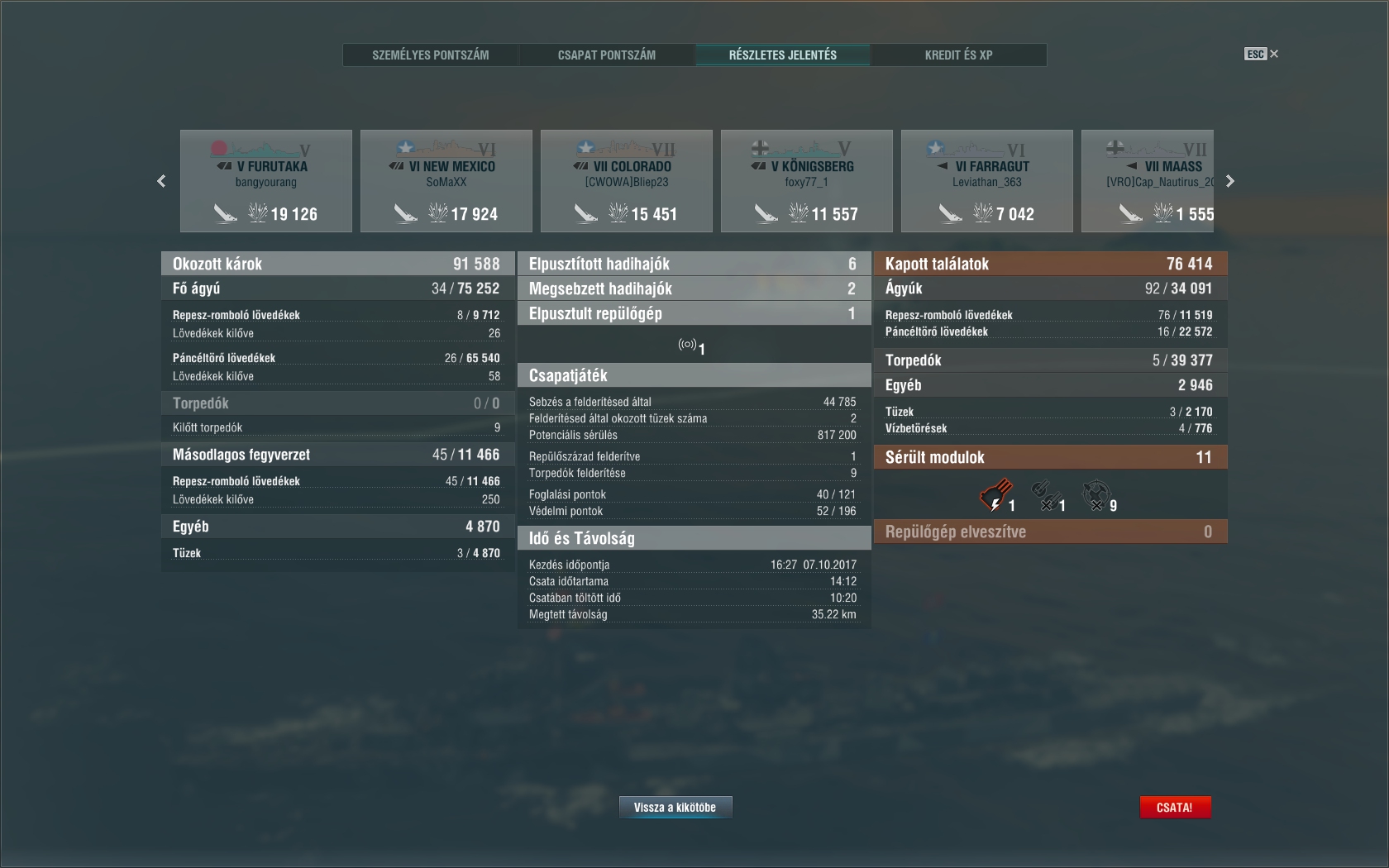Click the Kilőtt torpedók 9 row

point(337,427)
